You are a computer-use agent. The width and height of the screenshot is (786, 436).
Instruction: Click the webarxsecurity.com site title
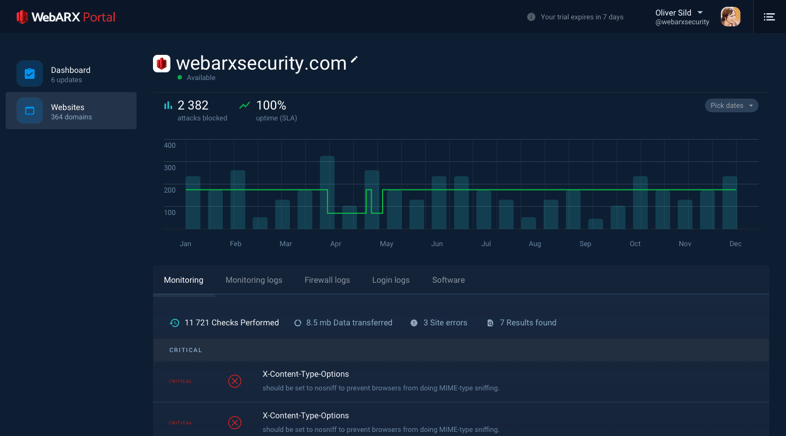(261, 64)
